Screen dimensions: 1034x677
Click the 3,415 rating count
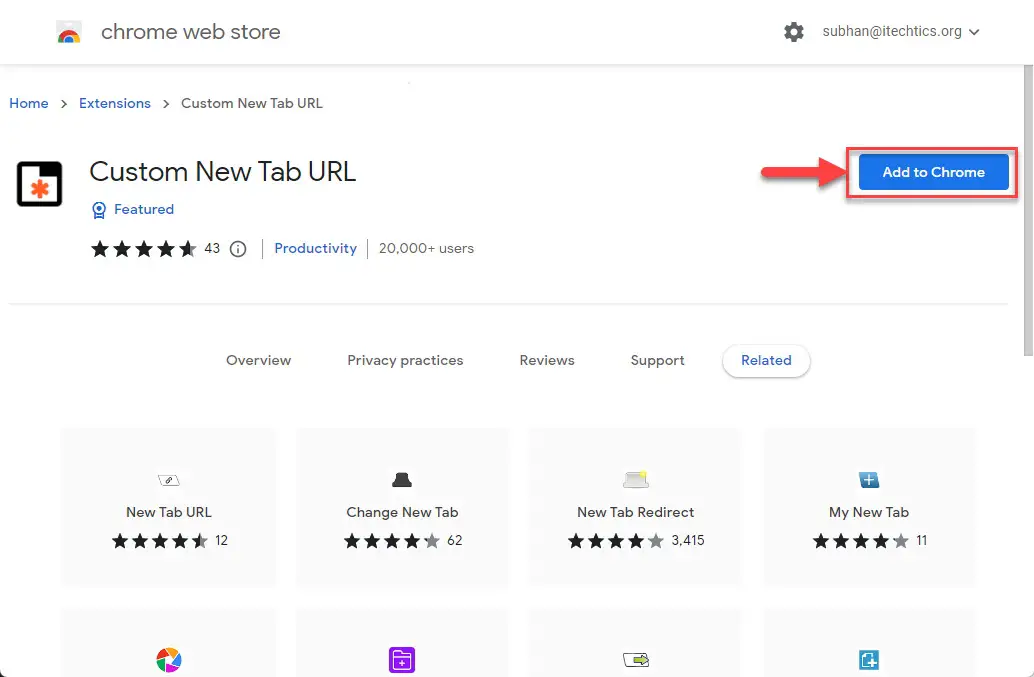[688, 541]
